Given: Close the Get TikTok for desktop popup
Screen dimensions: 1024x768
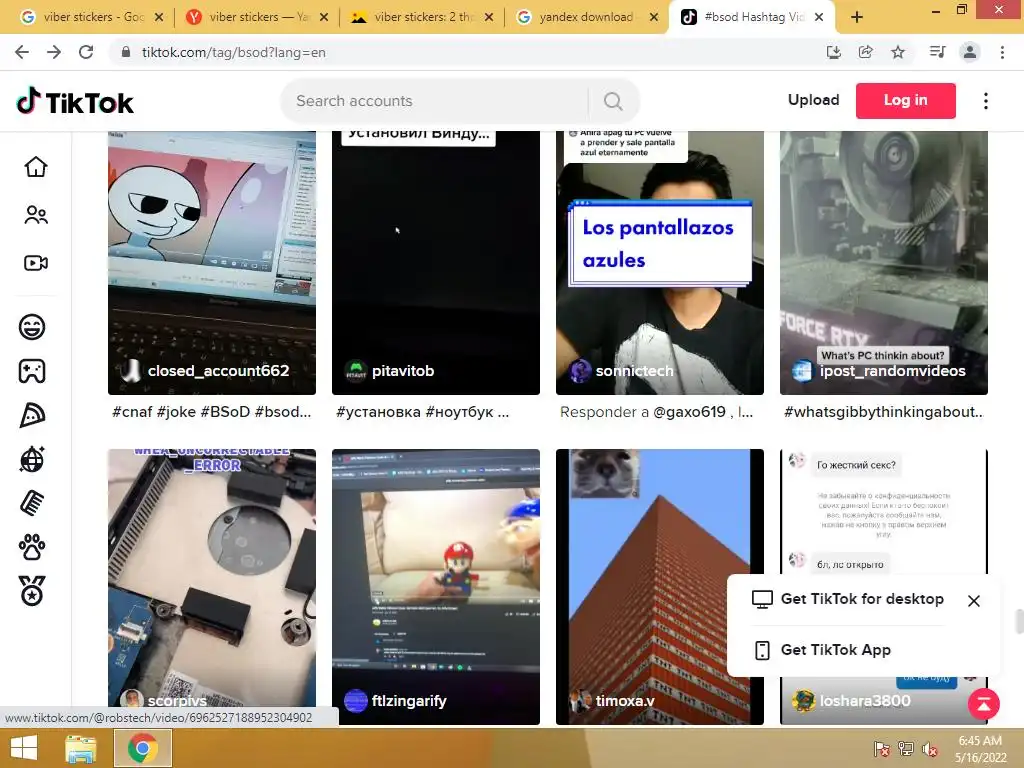Looking at the screenshot, I should 974,601.
